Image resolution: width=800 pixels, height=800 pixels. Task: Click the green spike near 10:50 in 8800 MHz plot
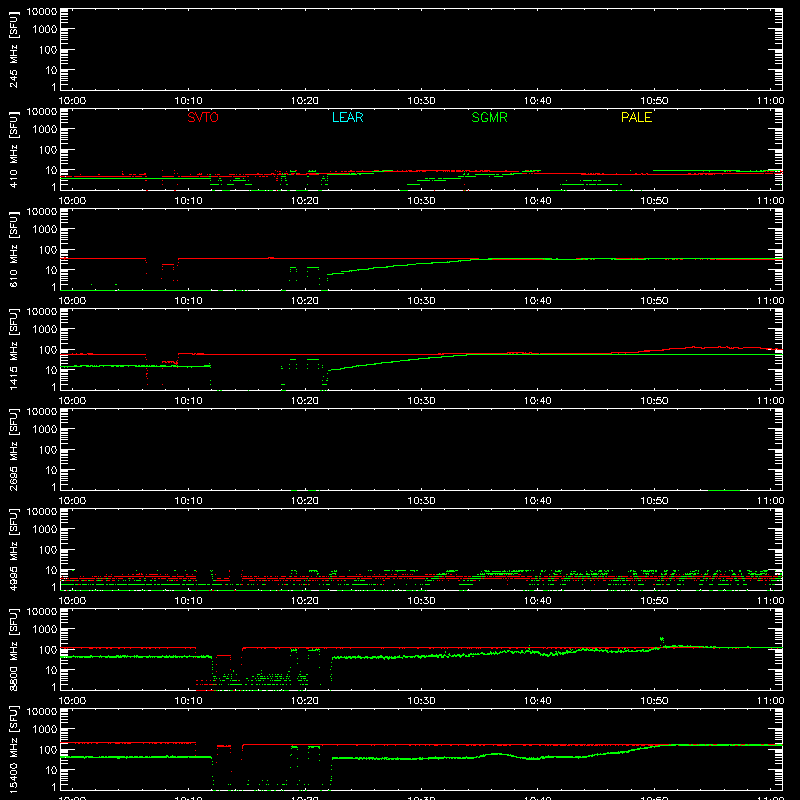[662, 641]
